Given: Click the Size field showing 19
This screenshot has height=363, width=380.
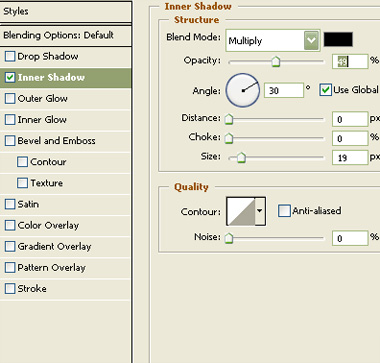Looking at the screenshot, I should pos(350,157).
